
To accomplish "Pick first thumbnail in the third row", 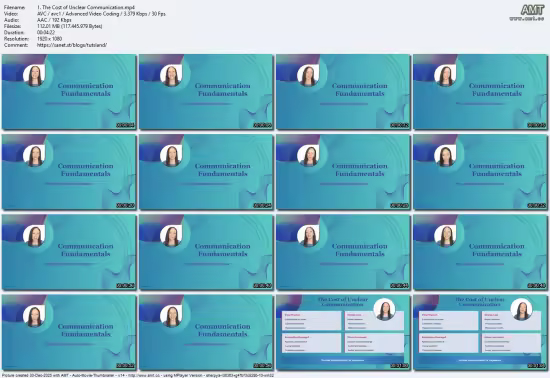I will pos(69,252).
